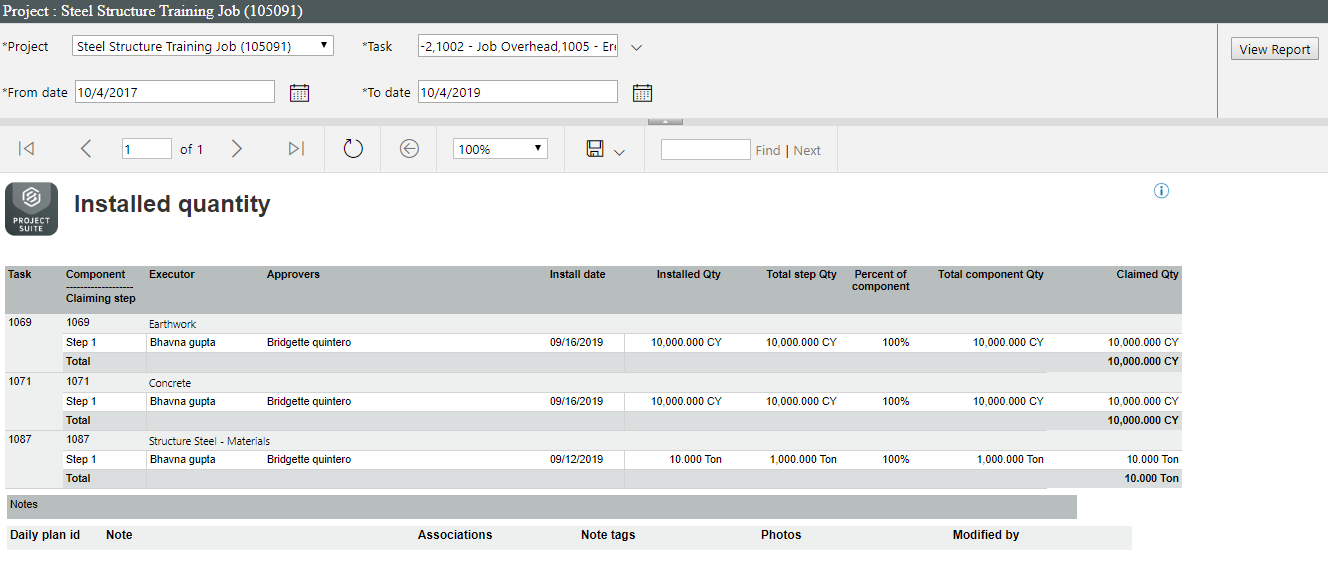Viewport: 1328px width, 568px height.
Task: Open To date calendar picker
Action: click(x=643, y=93)
